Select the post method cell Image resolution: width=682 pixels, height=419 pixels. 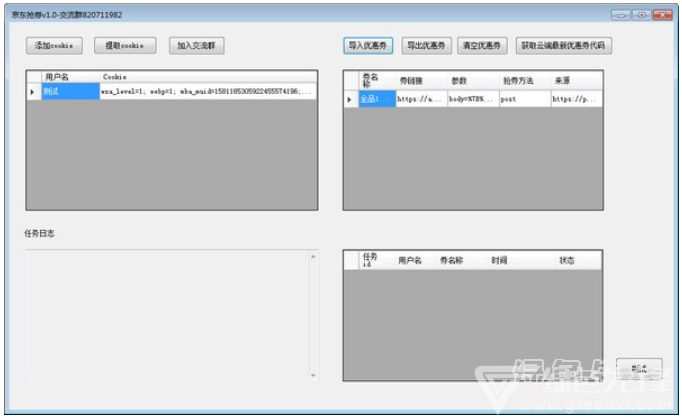pos(525,99)
